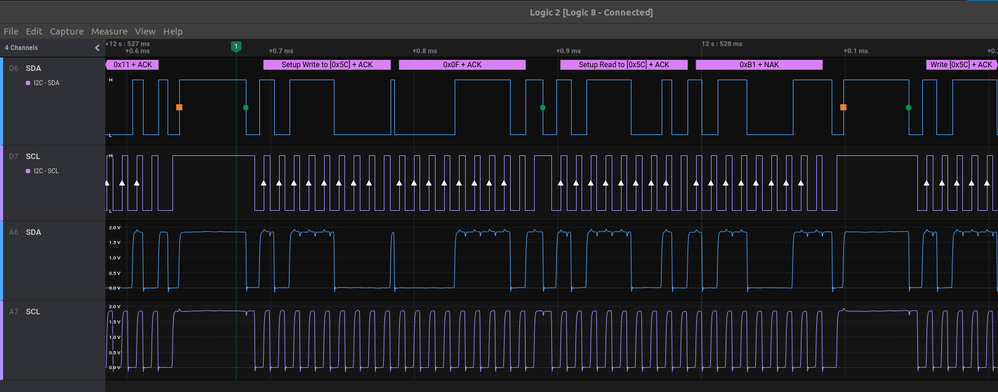Image resolution: width=998 pixels, height=392 pixels.
Task: Click the green start dot before Setup Write
Action: pyautogui.click(x=246, y=108)
